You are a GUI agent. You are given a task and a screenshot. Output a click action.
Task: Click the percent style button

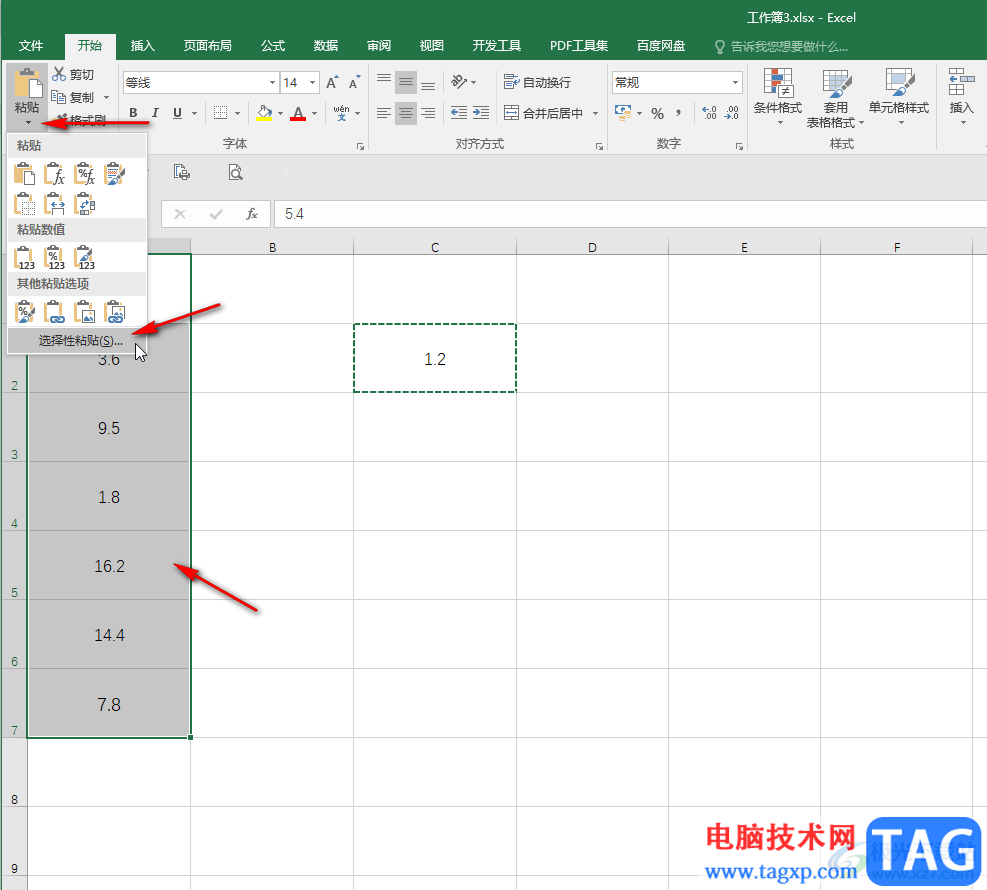click(657, 113)
